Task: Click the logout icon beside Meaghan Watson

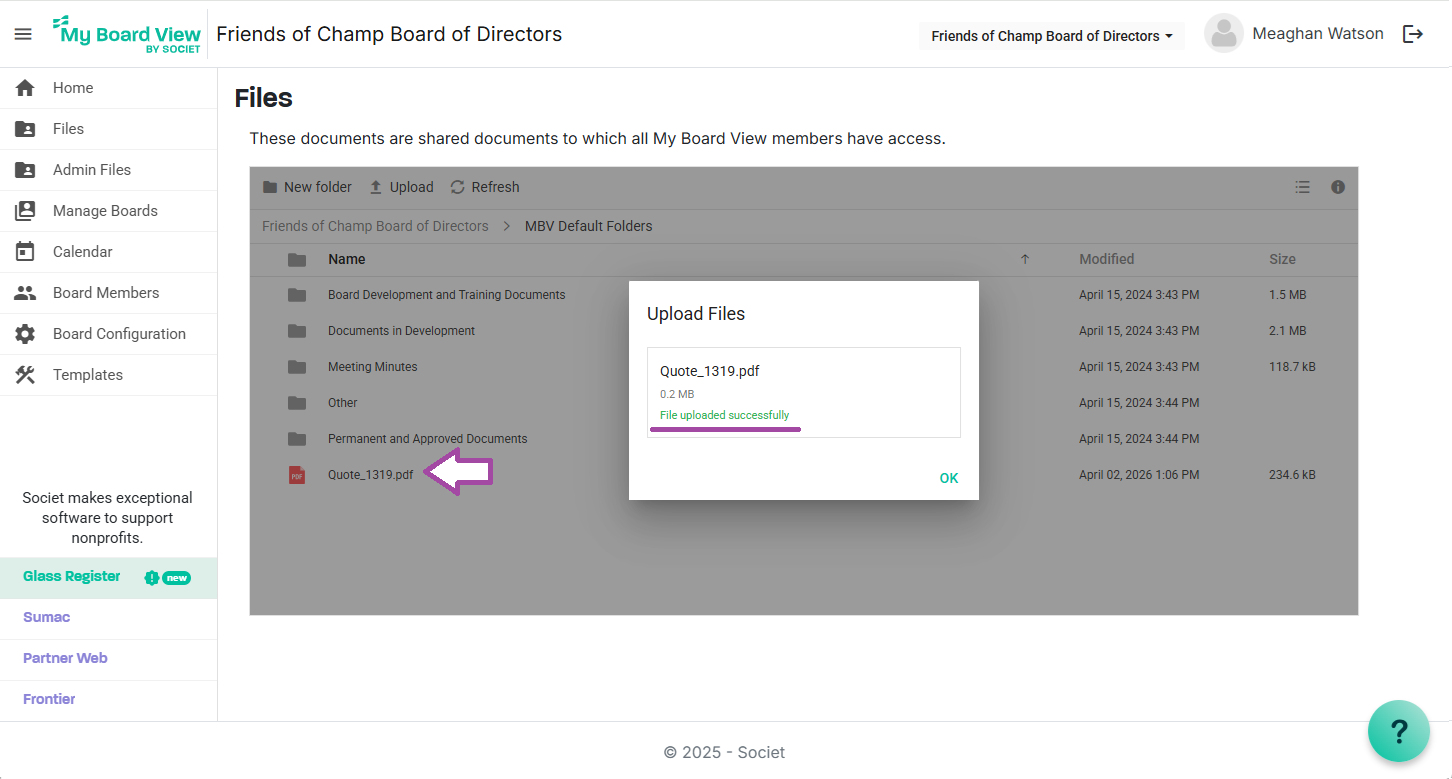Action: (1412, 34)
